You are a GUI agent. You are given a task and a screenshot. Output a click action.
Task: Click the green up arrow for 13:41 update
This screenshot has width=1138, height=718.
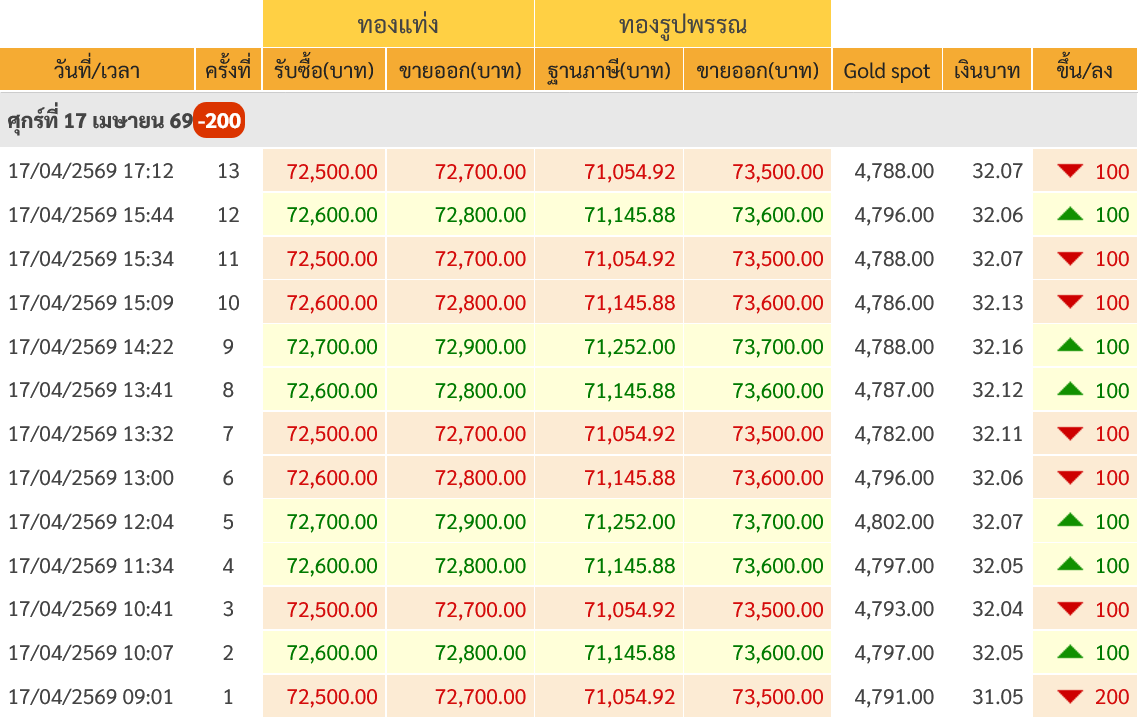point(1070,389)
